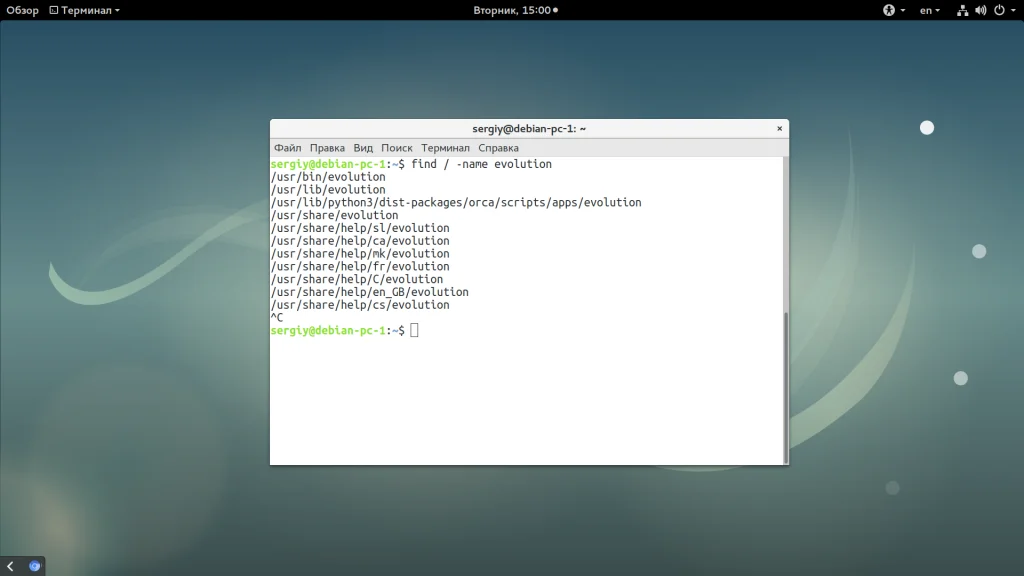Open the Терминал menu in terminal menubar

(x=445, y=148)
